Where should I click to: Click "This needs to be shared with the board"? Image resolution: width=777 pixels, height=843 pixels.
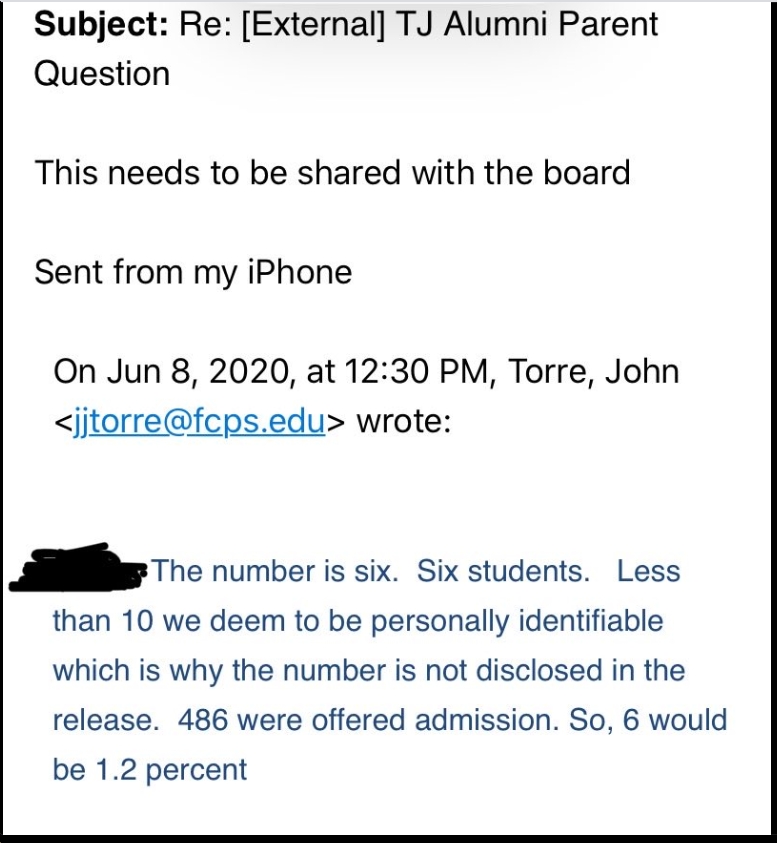click(332, 173)
